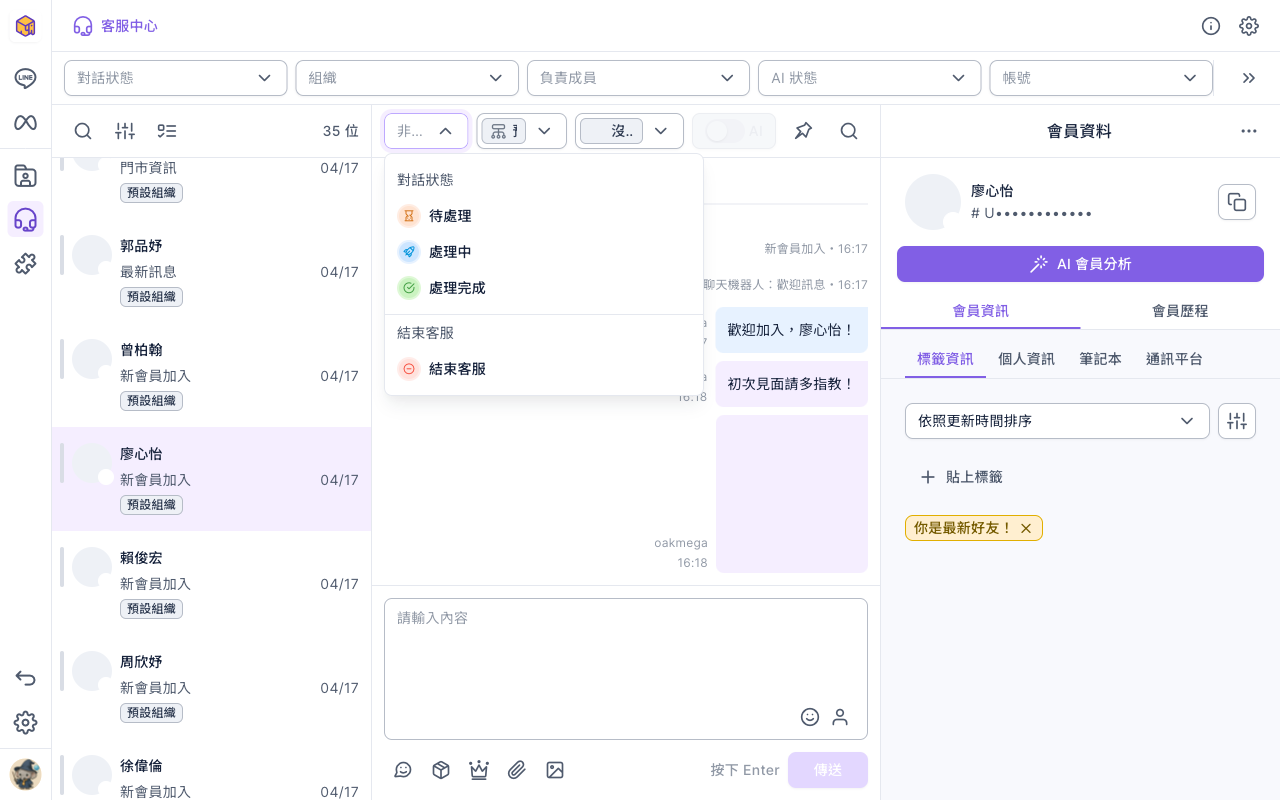
Task: Insert an image into the message
Action: coord(555,770)
